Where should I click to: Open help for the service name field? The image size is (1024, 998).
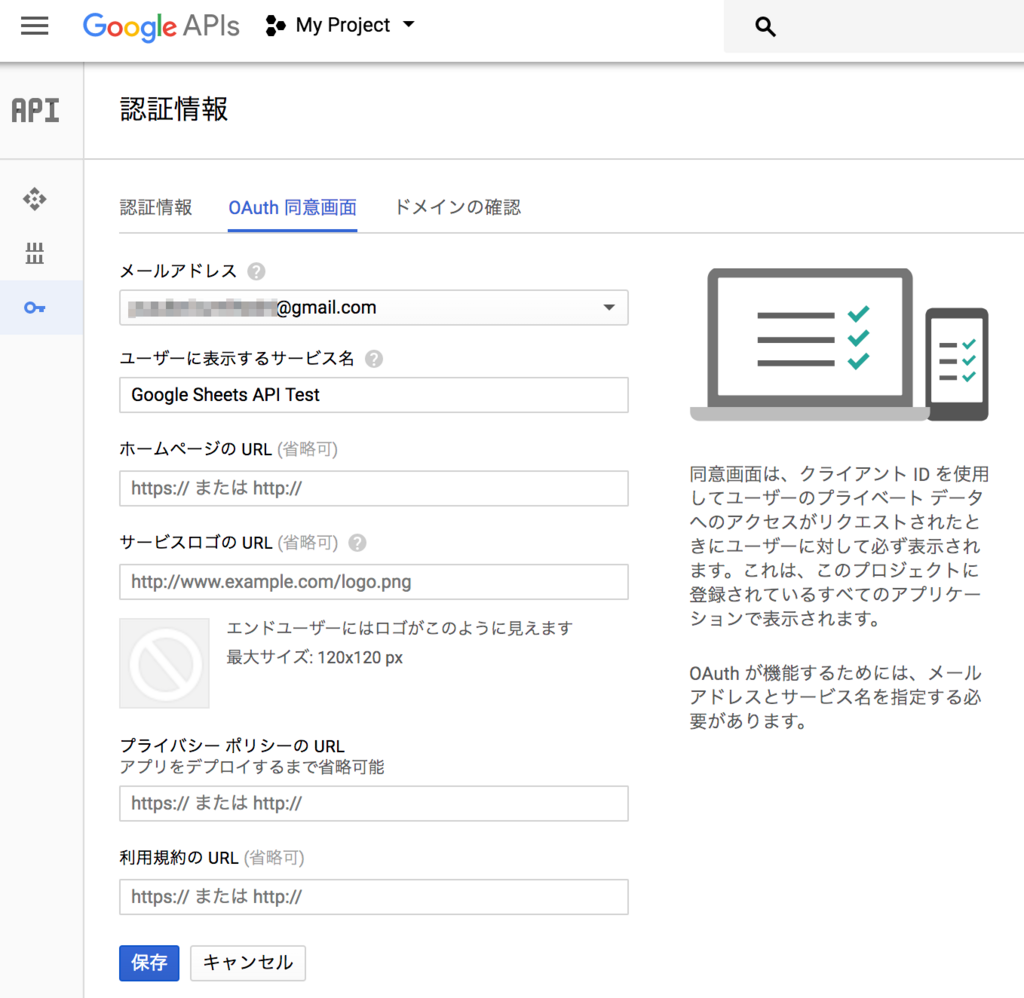373,358
